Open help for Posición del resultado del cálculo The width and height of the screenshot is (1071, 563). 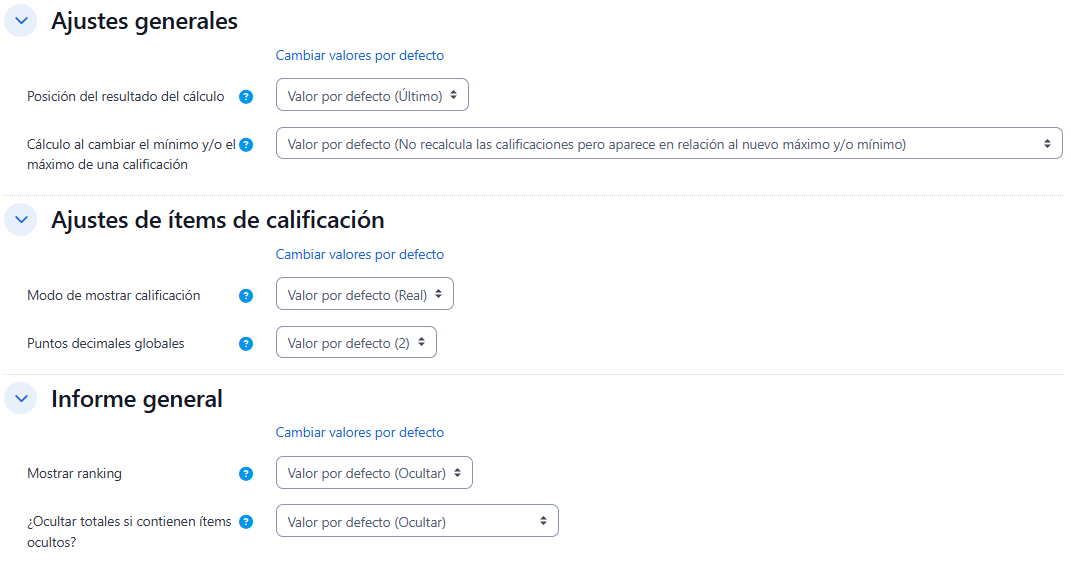pos(246,97)
